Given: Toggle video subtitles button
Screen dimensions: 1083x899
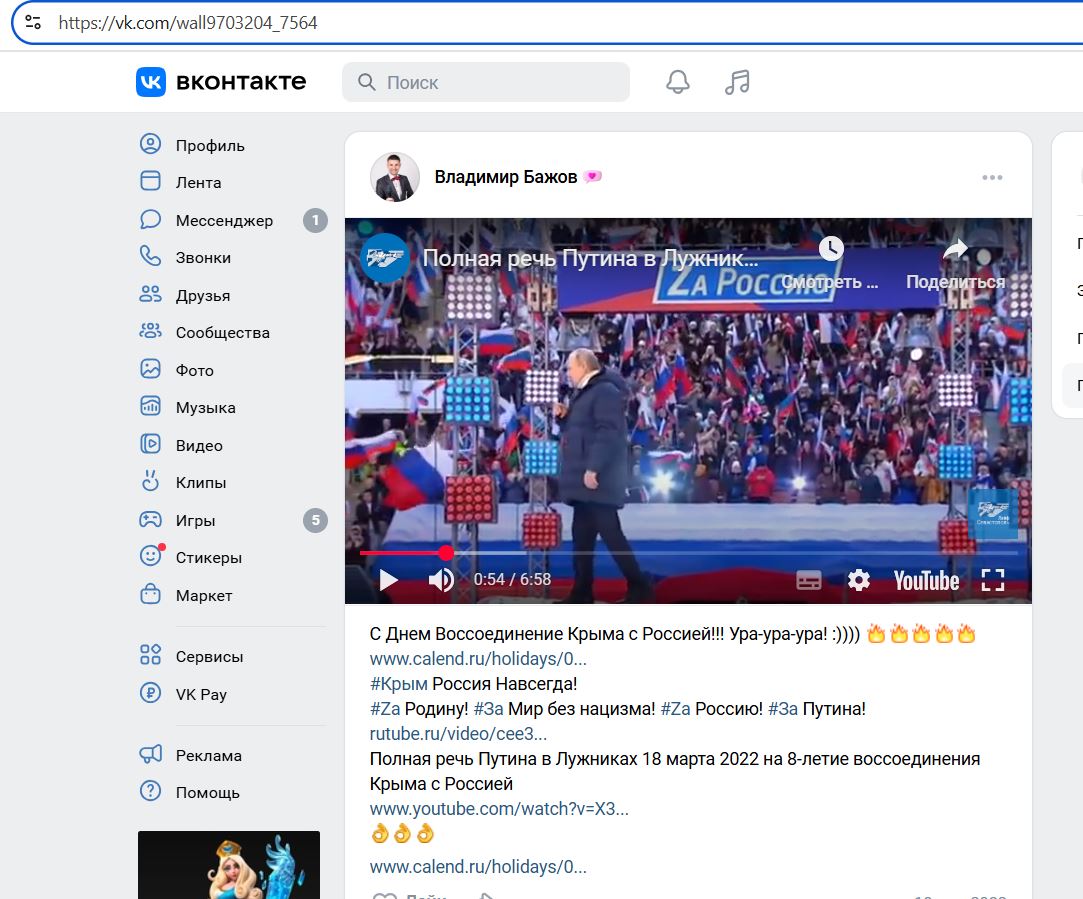Looking at the screenshot, I should pos(809,581).
